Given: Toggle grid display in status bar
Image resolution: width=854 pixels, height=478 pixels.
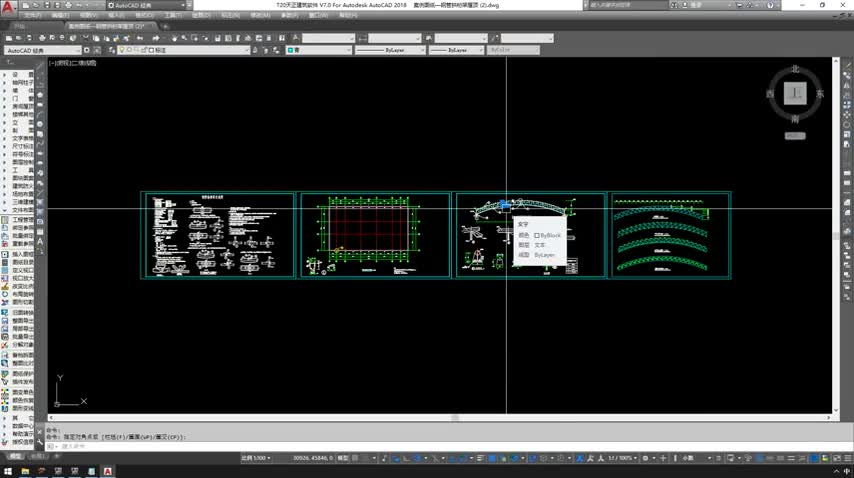Looking at the screenshot, I should pos(355,458).
